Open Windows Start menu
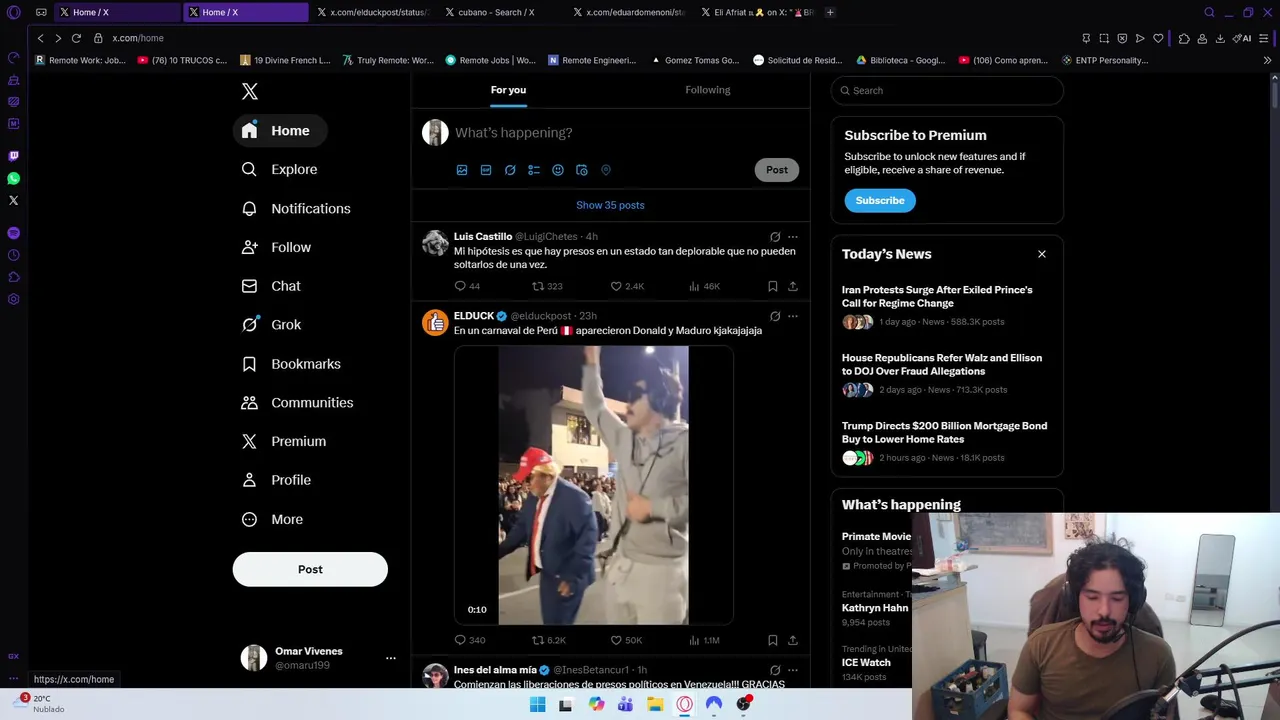1280x720 pixels. [x=537, y=704]
